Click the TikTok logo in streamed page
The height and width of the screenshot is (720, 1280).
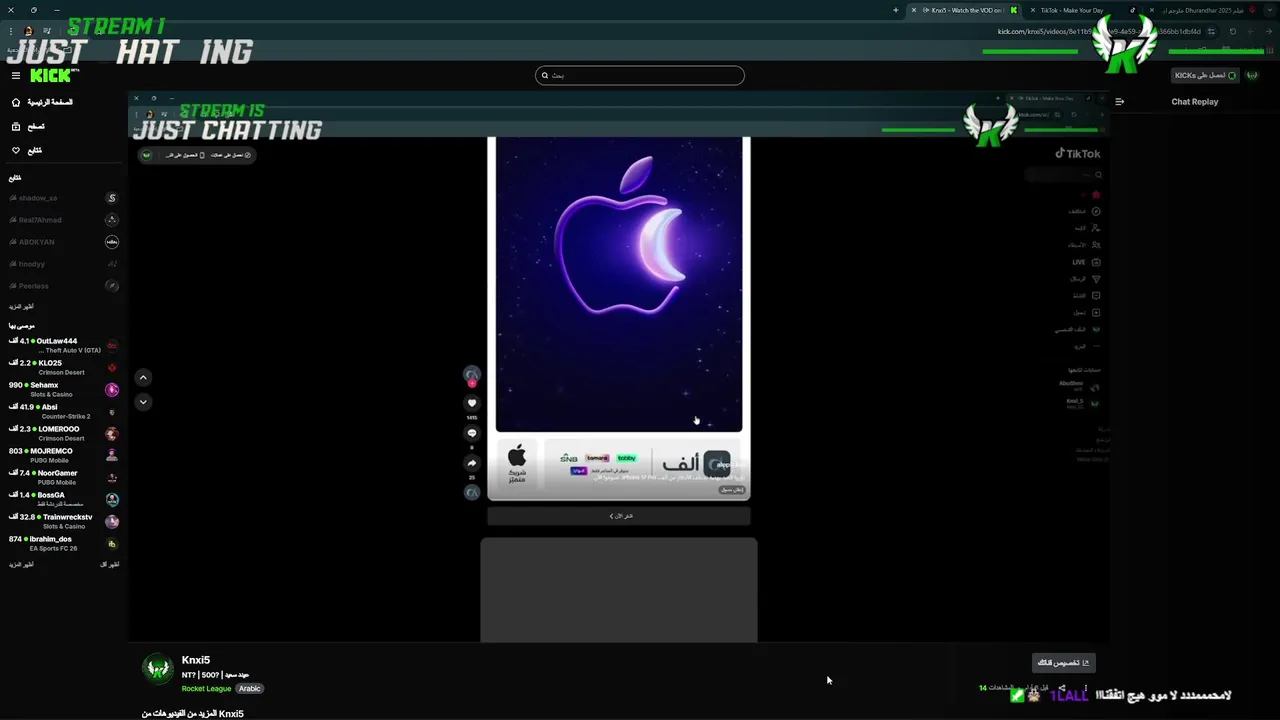1078,154
